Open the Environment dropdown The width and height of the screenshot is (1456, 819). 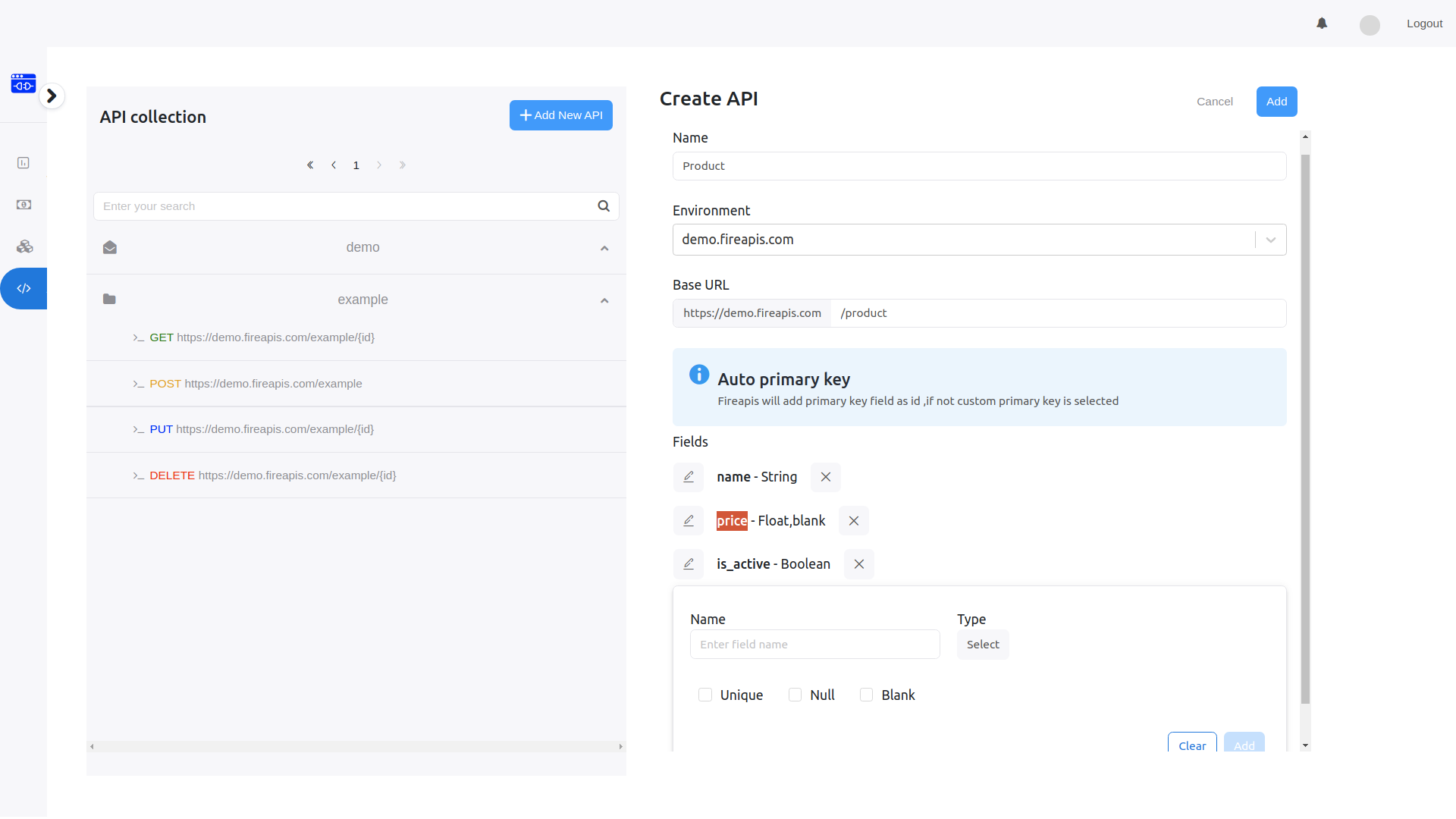pyautogui.click(x=979, y=240)
